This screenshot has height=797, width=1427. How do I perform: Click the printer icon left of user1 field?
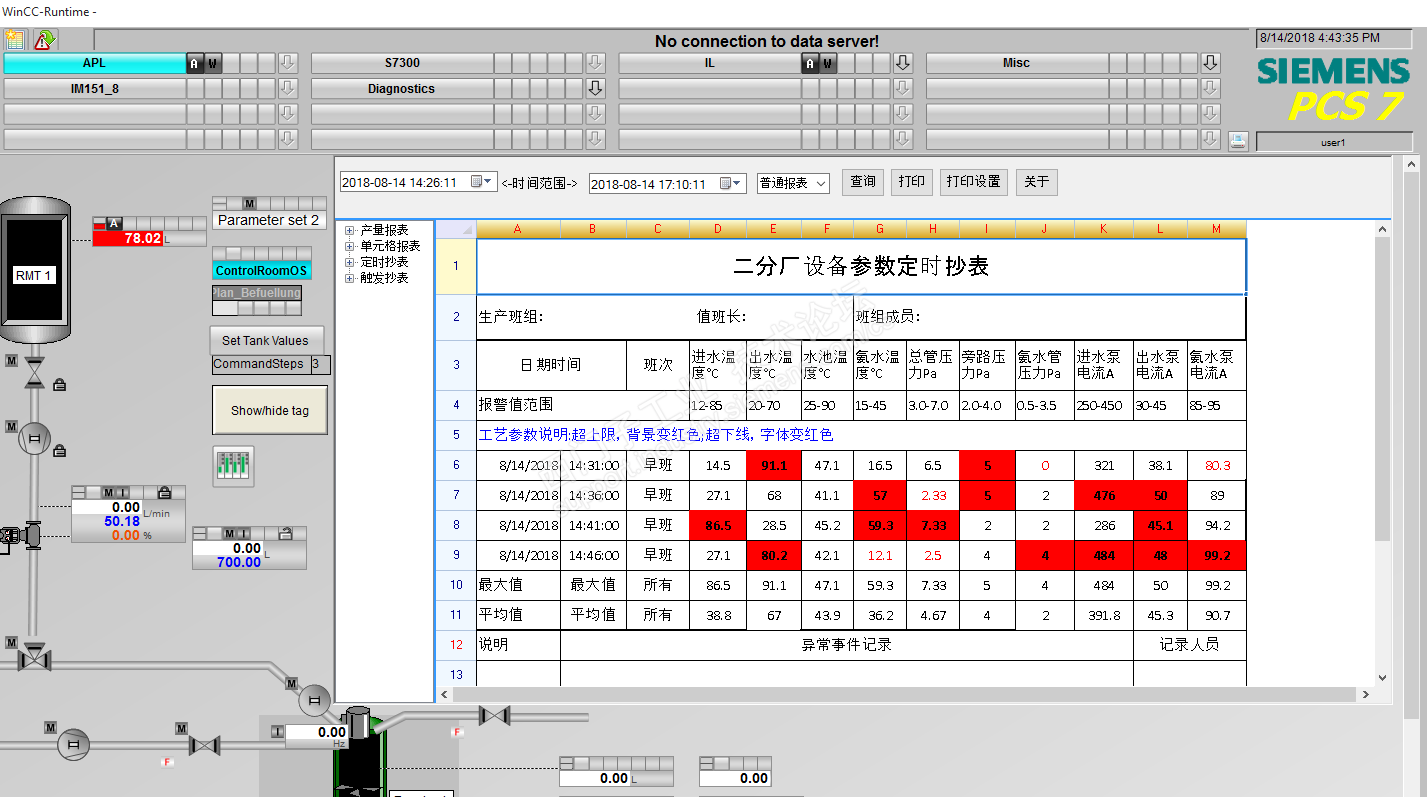click(1238, 141)
